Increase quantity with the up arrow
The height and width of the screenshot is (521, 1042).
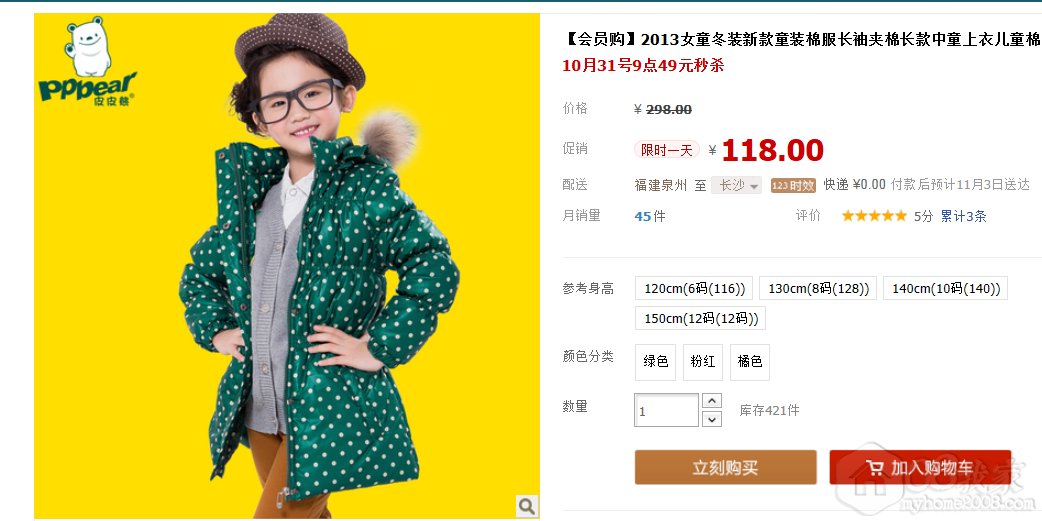(712, 401)
